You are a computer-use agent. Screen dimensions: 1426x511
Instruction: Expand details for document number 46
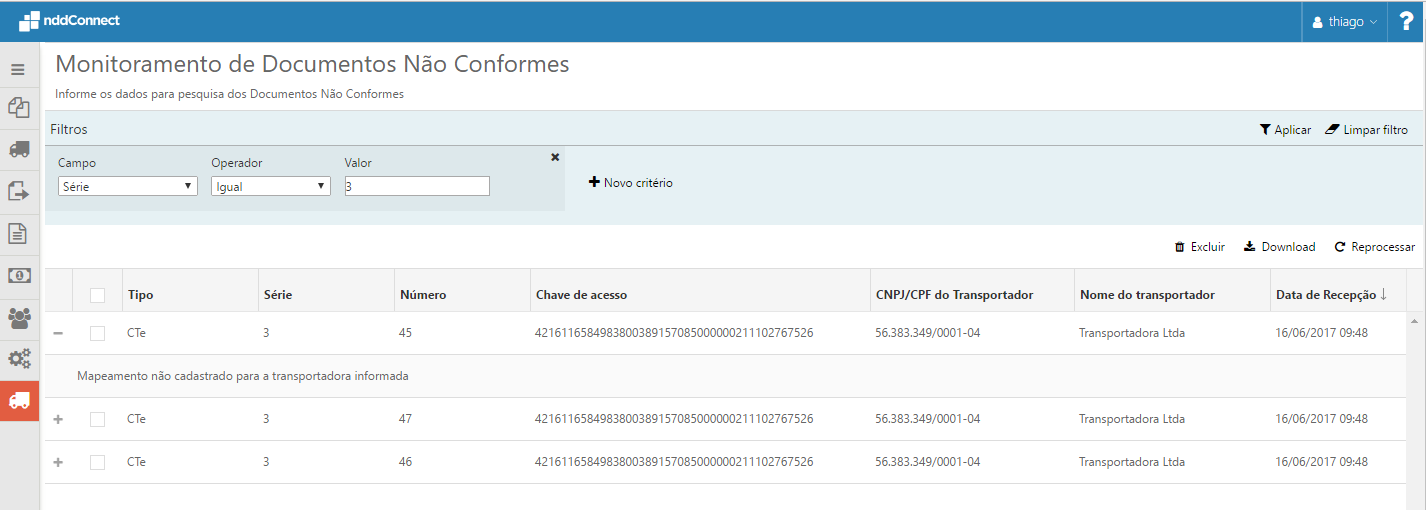58,462
